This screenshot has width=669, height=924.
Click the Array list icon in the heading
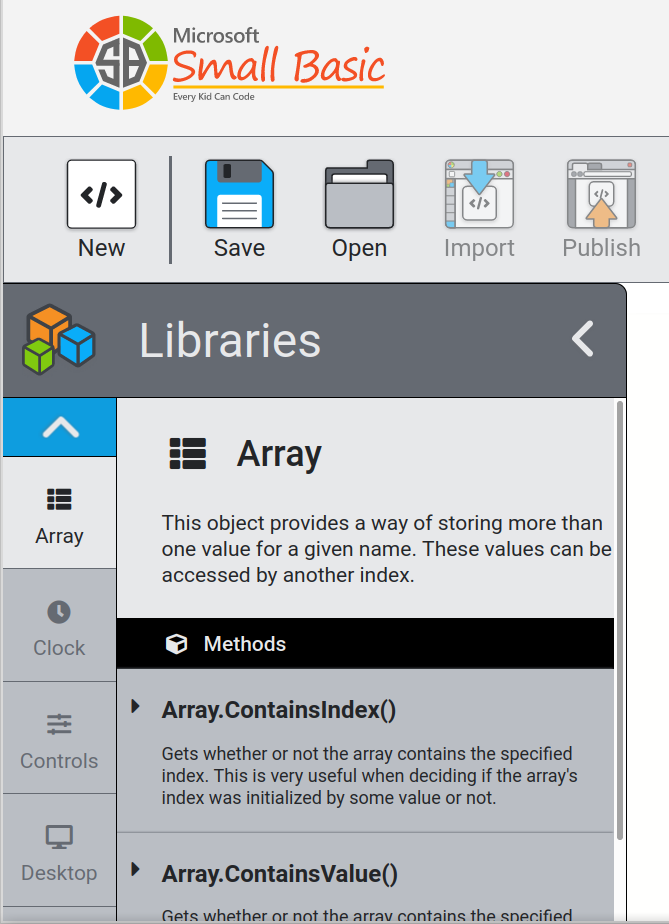point(188,454)
